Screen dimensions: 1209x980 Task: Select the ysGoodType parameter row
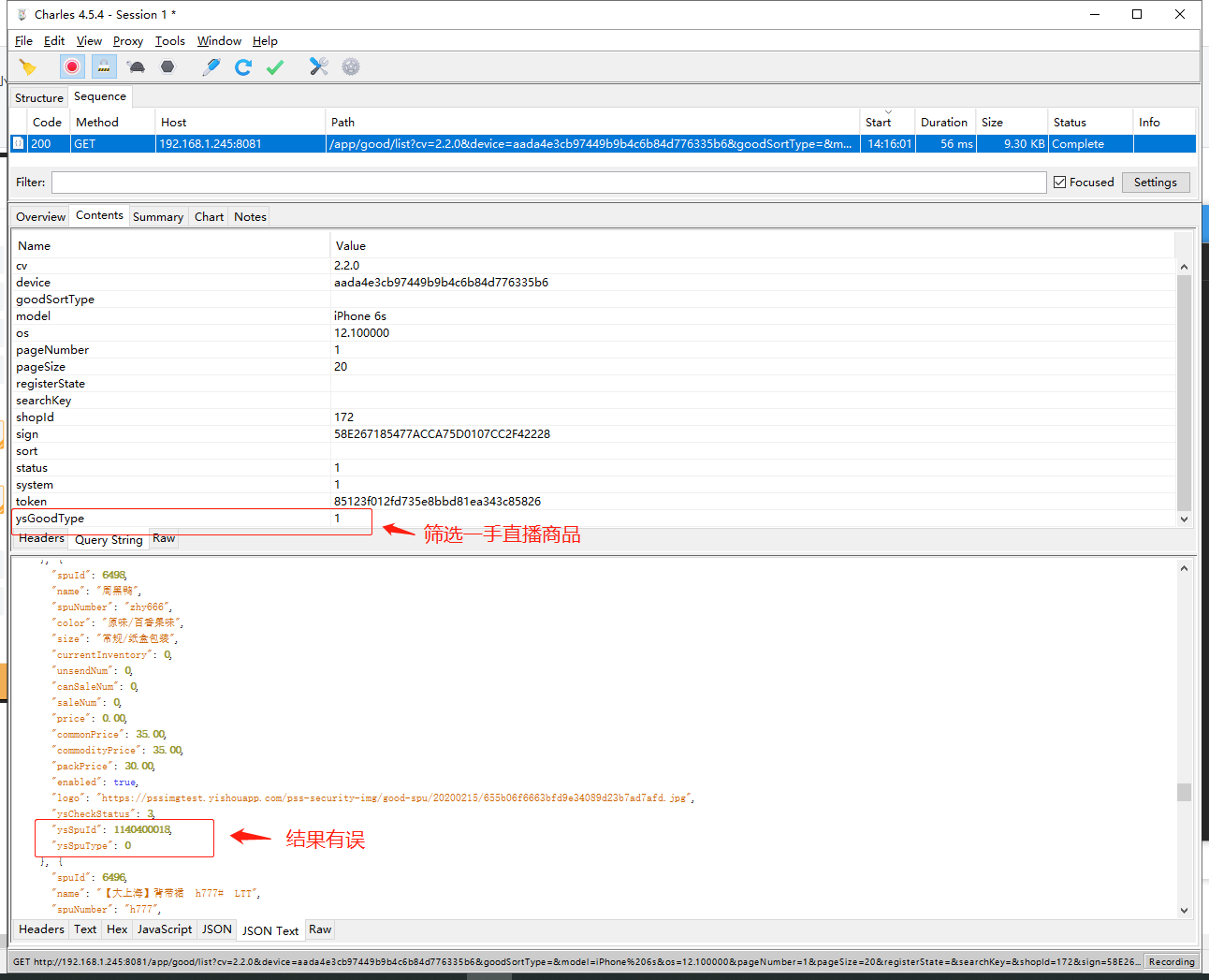click(x=593, y=519)
